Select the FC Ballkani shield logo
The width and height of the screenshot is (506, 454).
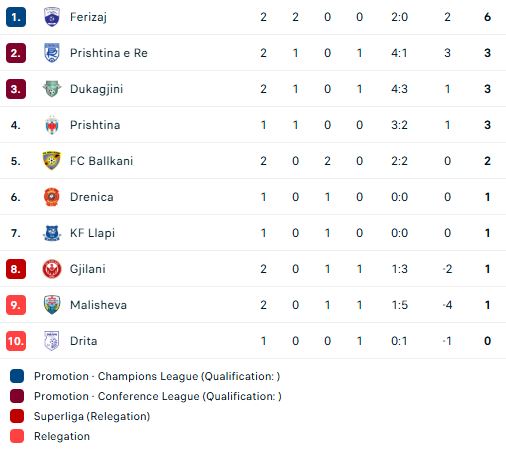[x=52, y=161]
